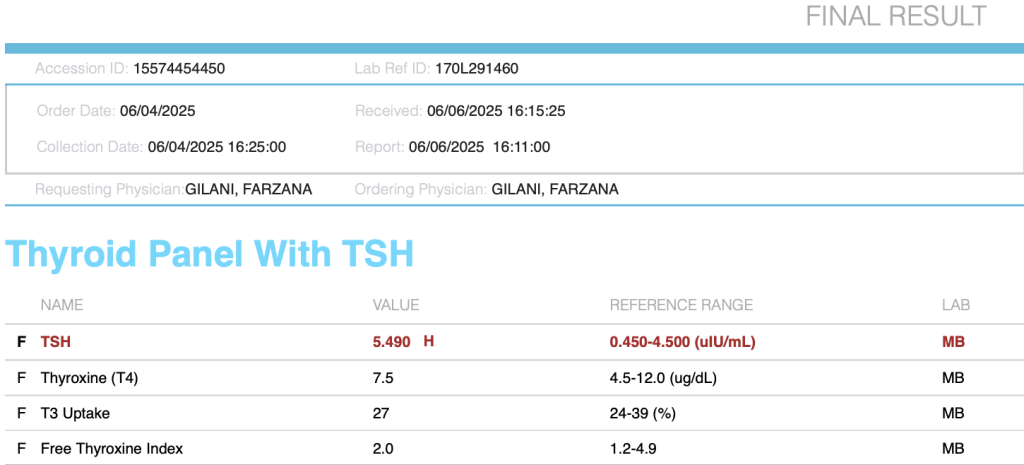This screenshot has height=465, width=1024.
Task: Click Thyroxine (T4) value 7.5
Action: 383,378
